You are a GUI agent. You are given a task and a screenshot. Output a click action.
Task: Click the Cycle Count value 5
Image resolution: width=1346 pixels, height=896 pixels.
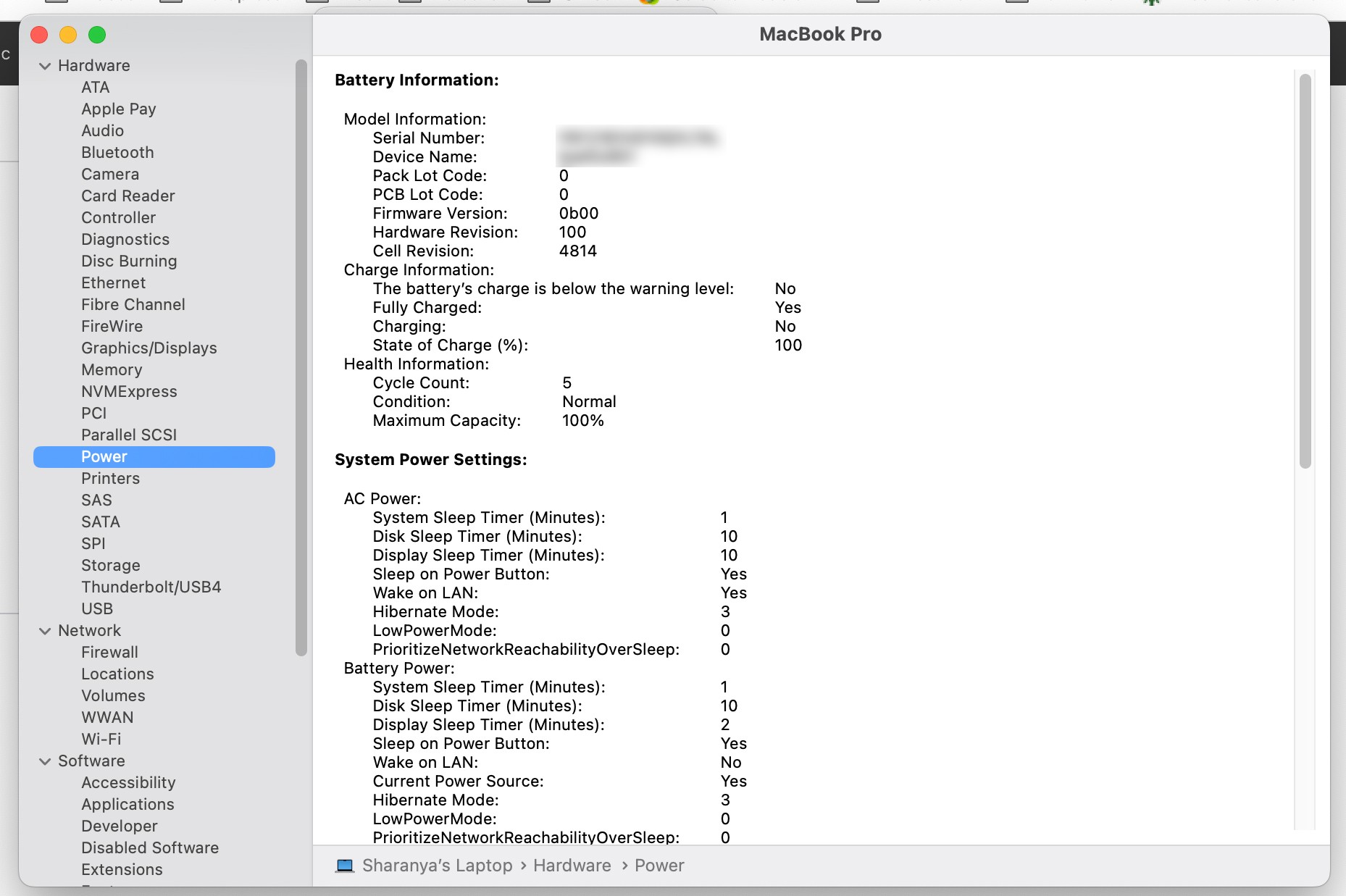(567, 383)
